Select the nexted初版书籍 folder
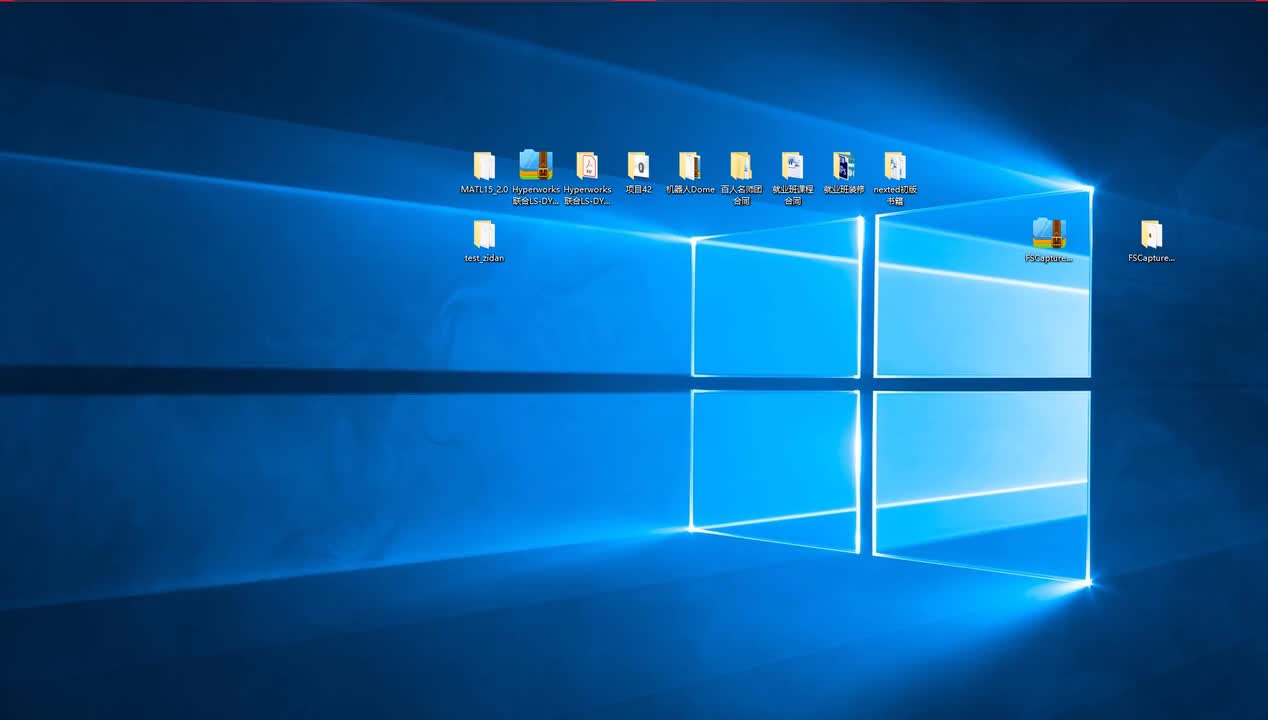 tap(895, 166)
